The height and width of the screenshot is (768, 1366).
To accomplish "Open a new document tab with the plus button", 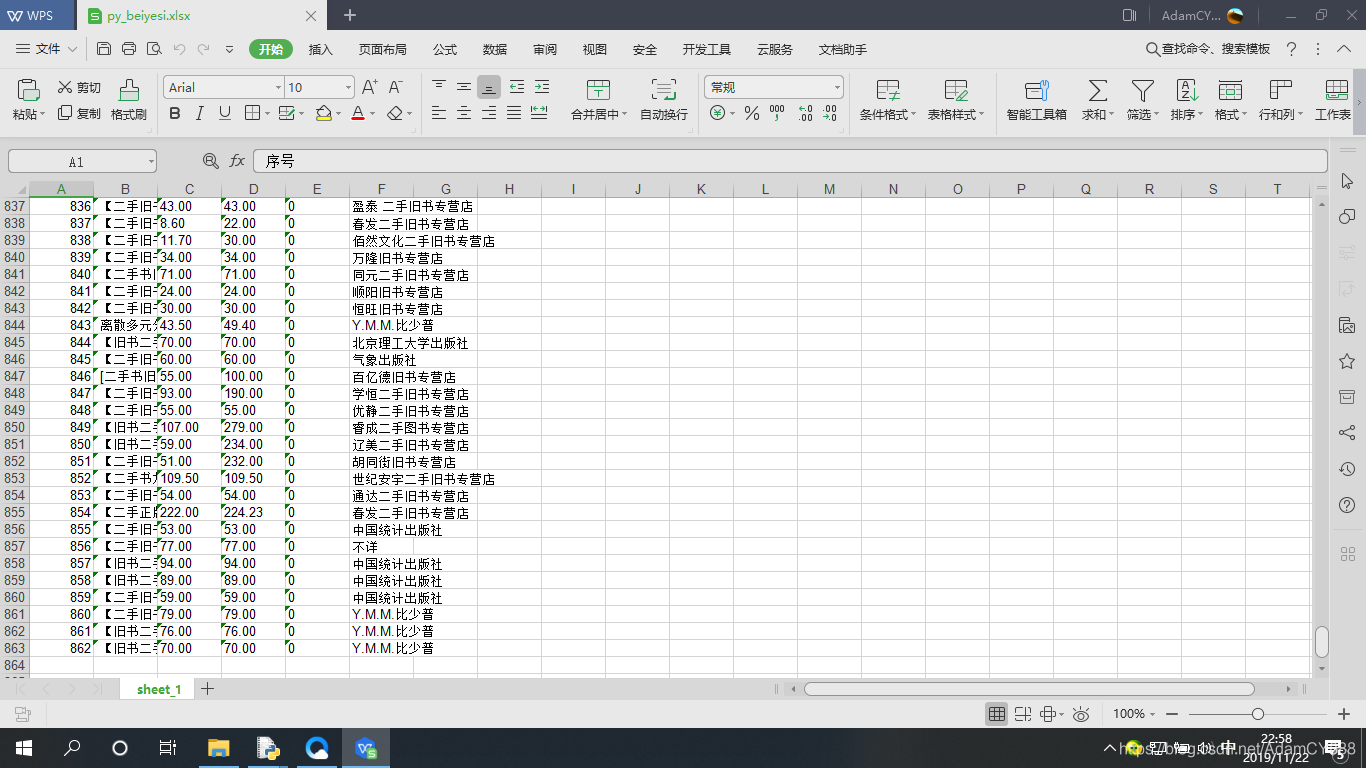I will point(350,15).
